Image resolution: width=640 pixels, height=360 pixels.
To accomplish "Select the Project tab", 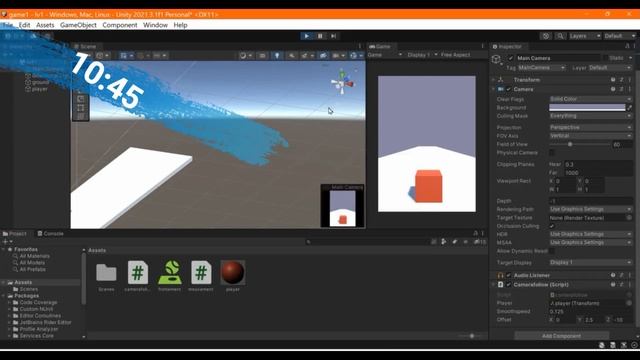I will tap(15, 233).
